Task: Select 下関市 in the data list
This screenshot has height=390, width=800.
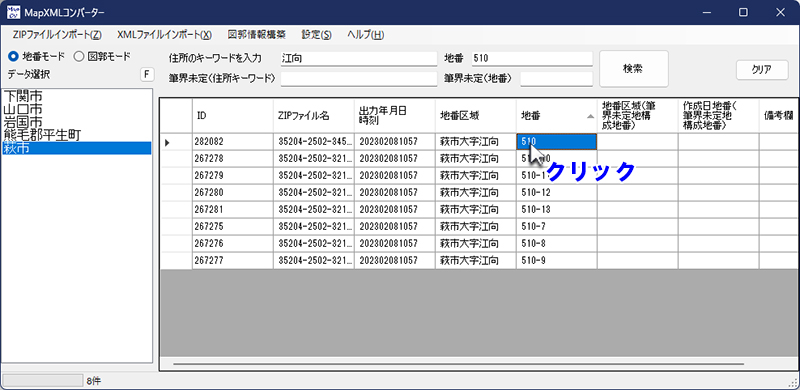Action: coord(77,96)
